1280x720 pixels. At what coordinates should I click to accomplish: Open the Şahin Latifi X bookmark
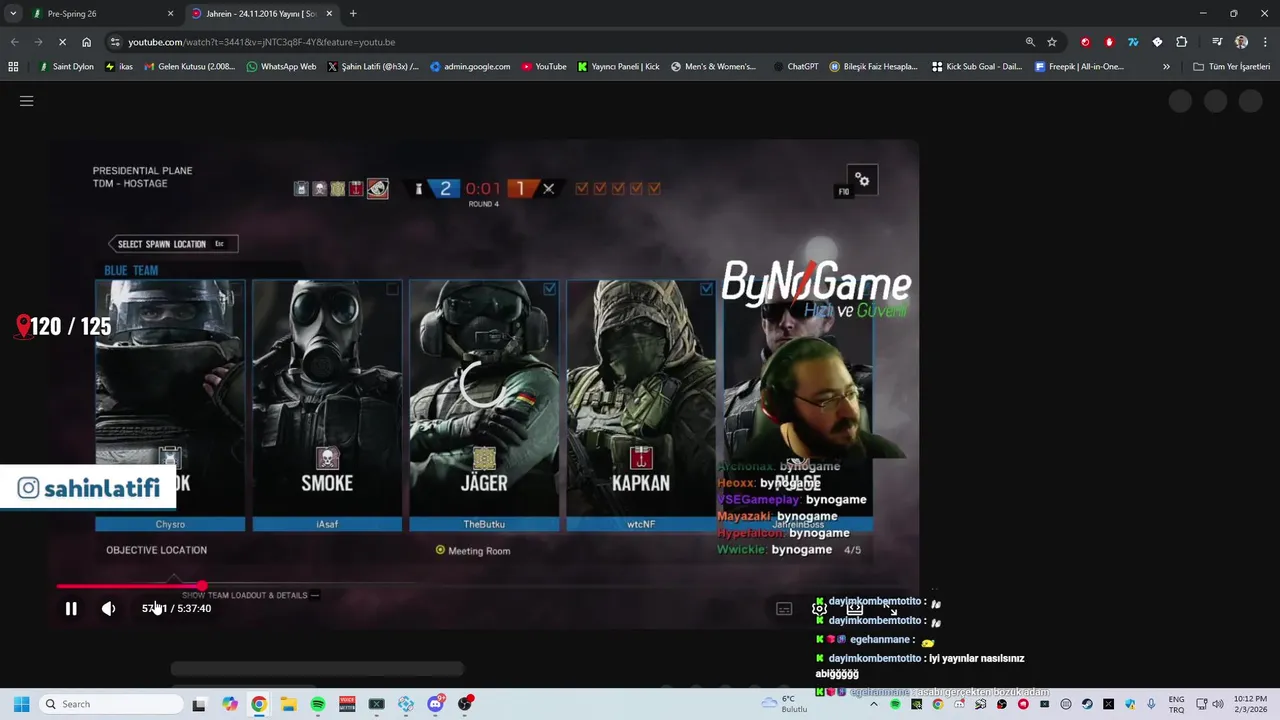(373, 67)
